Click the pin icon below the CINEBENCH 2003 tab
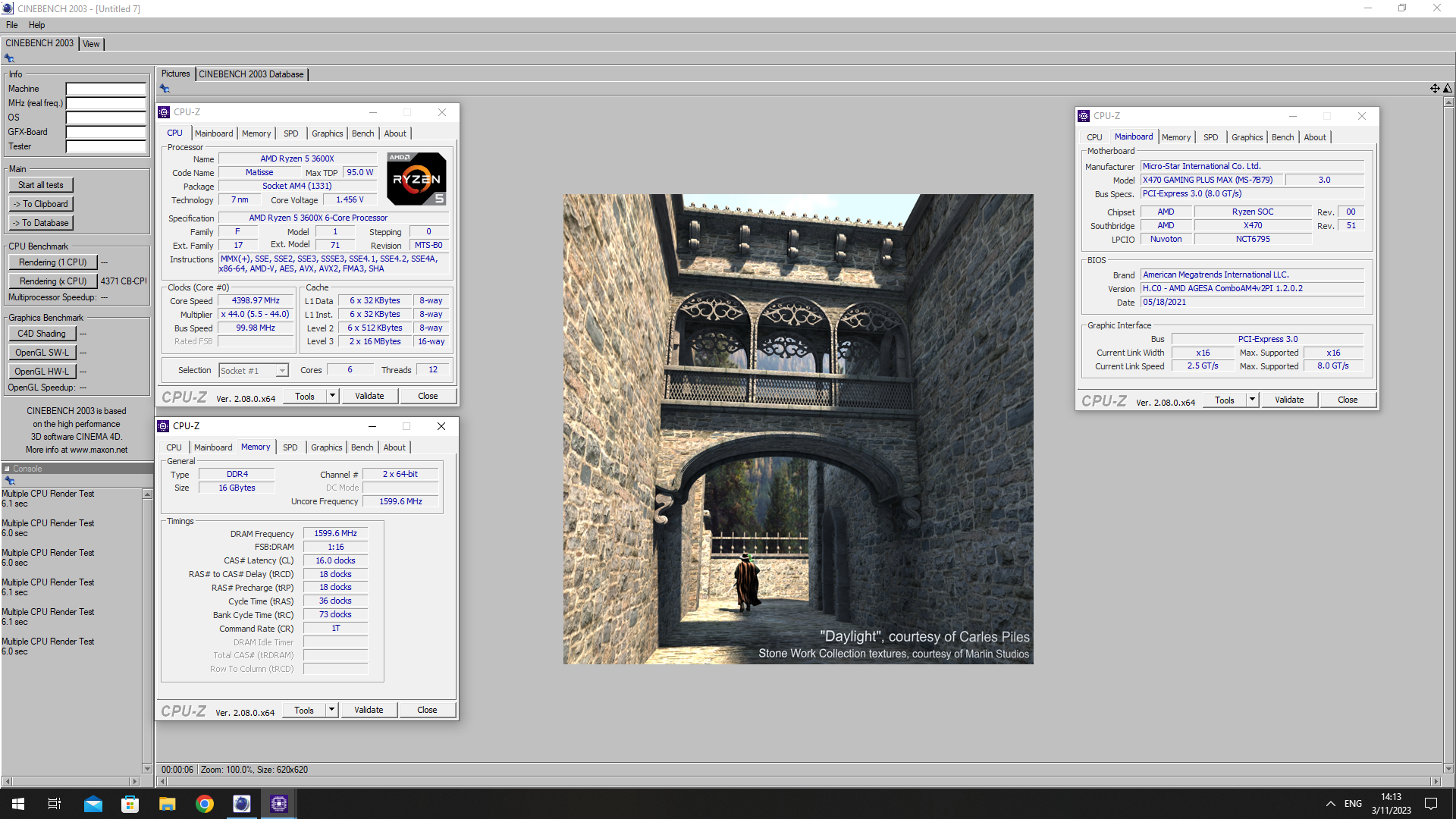This screenshot has width=1456, height=819. point(9,58)
